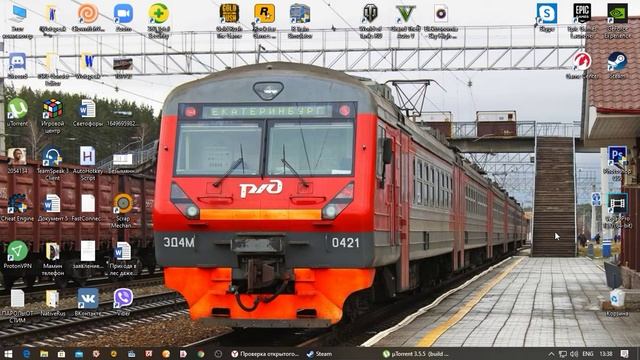Switch to the Steam taskbar window
The width and height of the screenshot is (640, 360).
[x=320, y=354]
